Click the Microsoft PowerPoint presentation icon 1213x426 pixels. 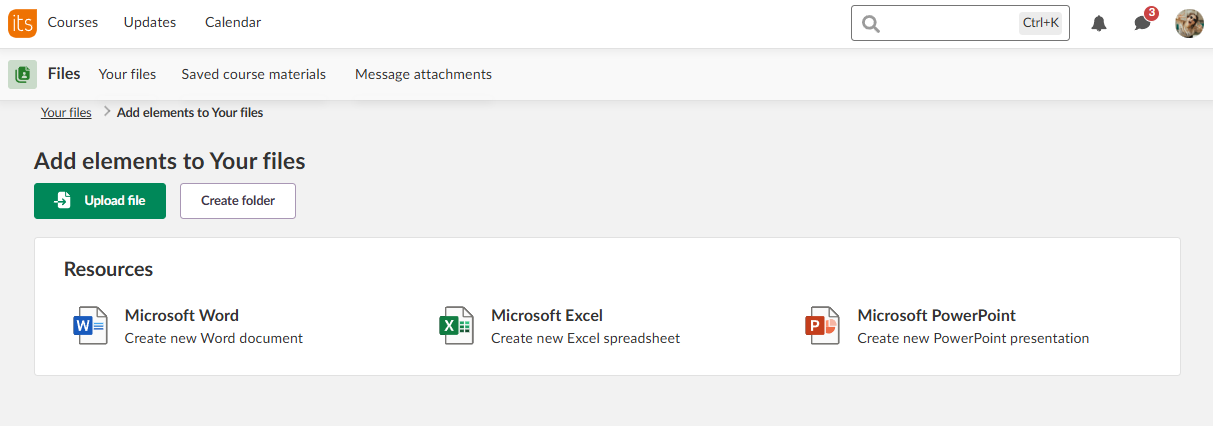(x=822, y=326)
